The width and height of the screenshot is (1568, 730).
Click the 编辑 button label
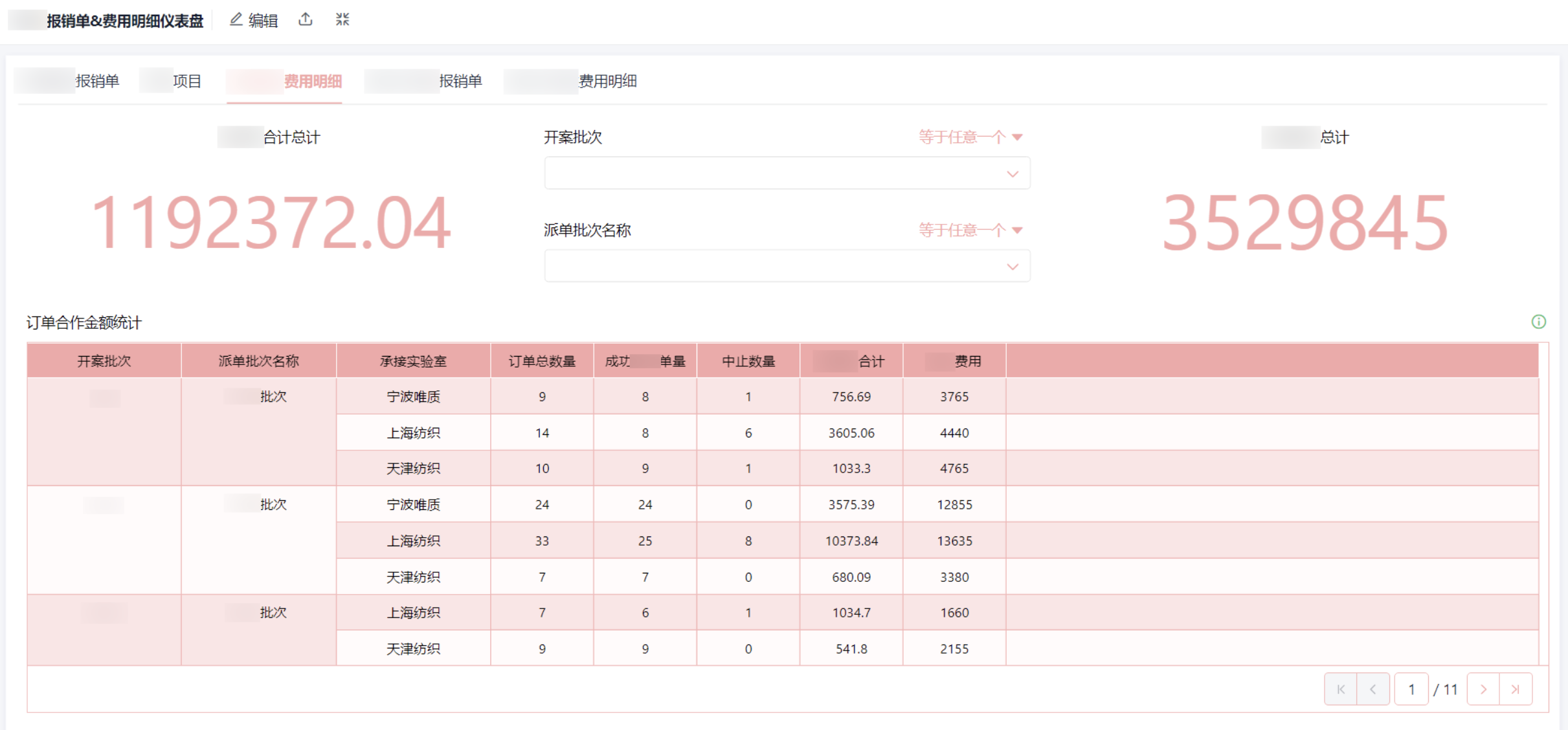[x=263, y=21]
